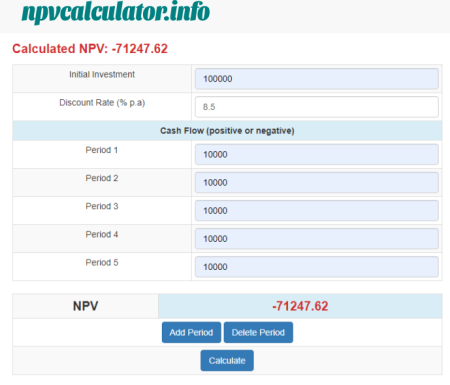Click the Cash Flow (positive or negative) header
The height and width of the screenshot is (385, 450).
pyautogui.click(x=227, y=131)
